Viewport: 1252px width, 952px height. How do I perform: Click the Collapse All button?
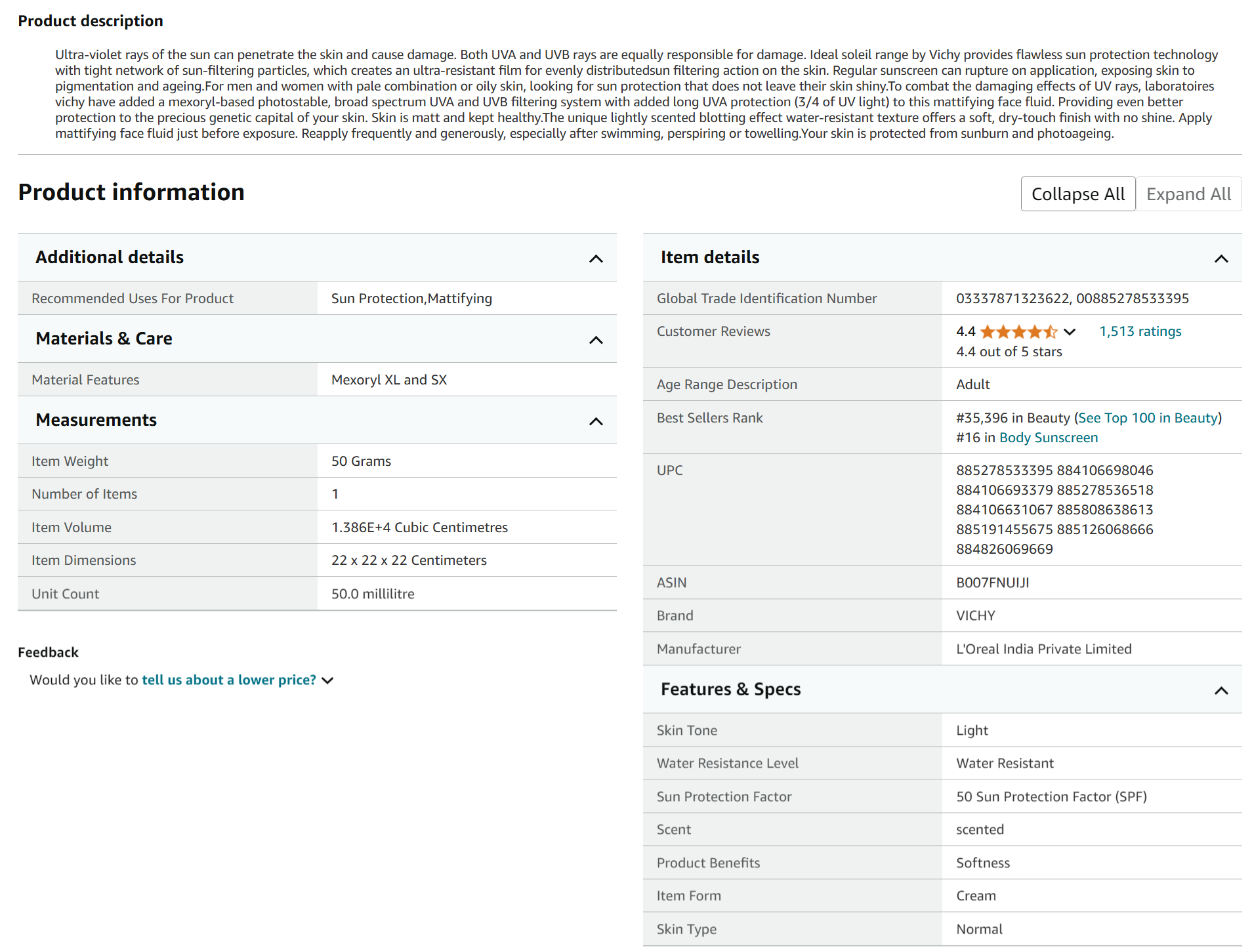(1077, 194)
